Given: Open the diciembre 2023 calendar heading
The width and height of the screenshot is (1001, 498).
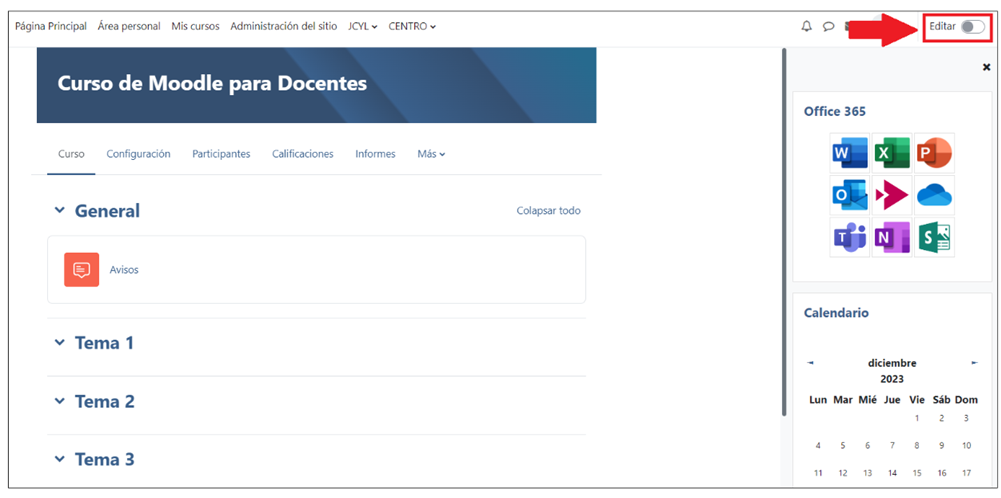Looking at the screenshot, I should point(892,371).
